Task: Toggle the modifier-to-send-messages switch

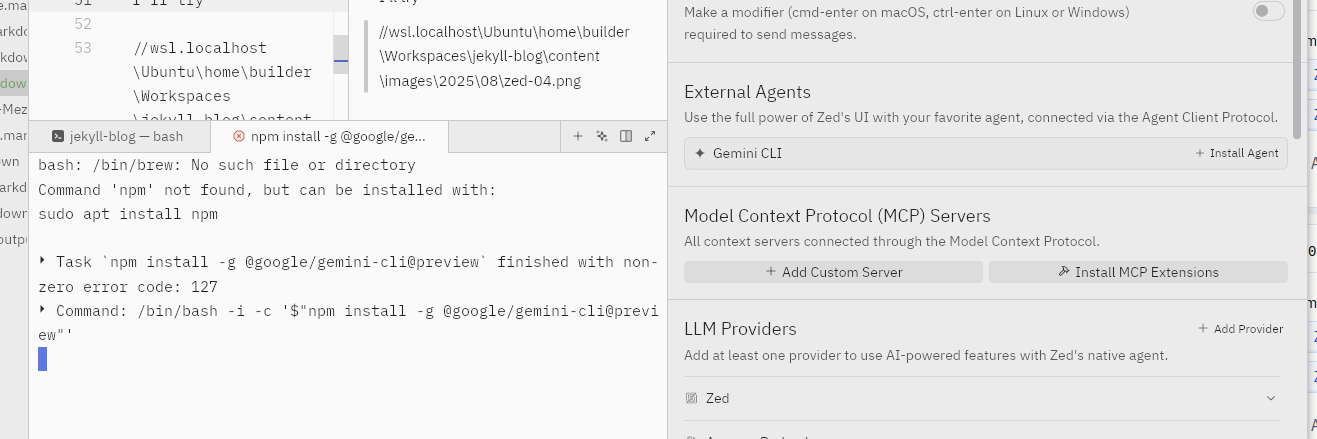Action: (x=1269, y=11)
